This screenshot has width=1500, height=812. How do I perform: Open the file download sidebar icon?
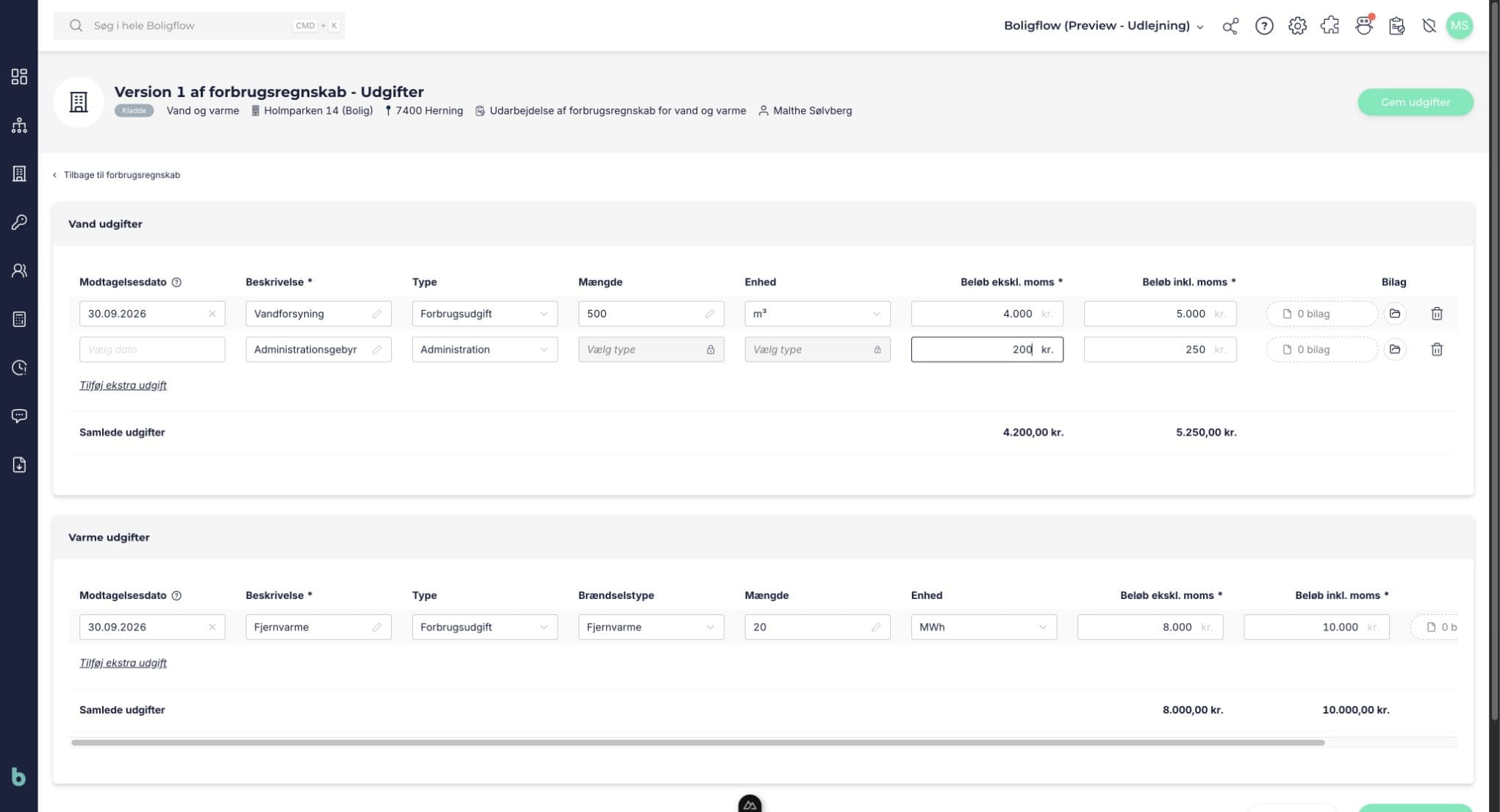19,464
